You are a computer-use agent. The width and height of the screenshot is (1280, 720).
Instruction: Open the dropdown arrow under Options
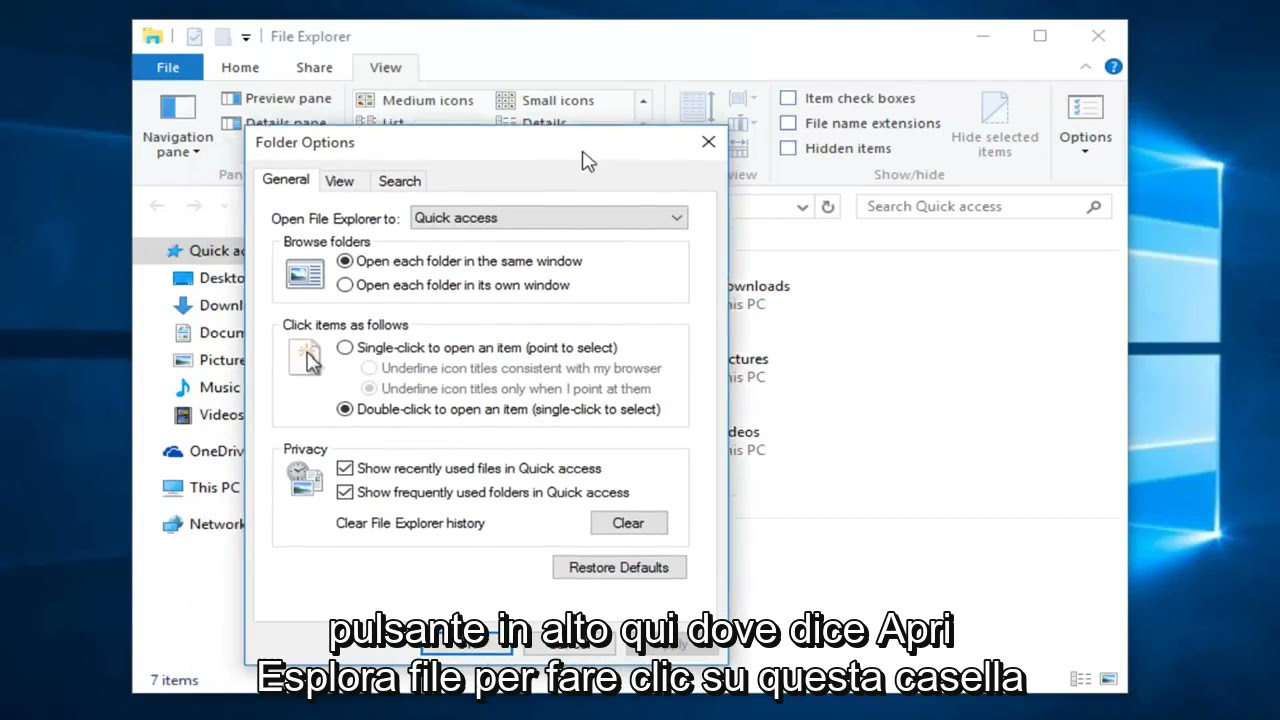click(1086, 152)
